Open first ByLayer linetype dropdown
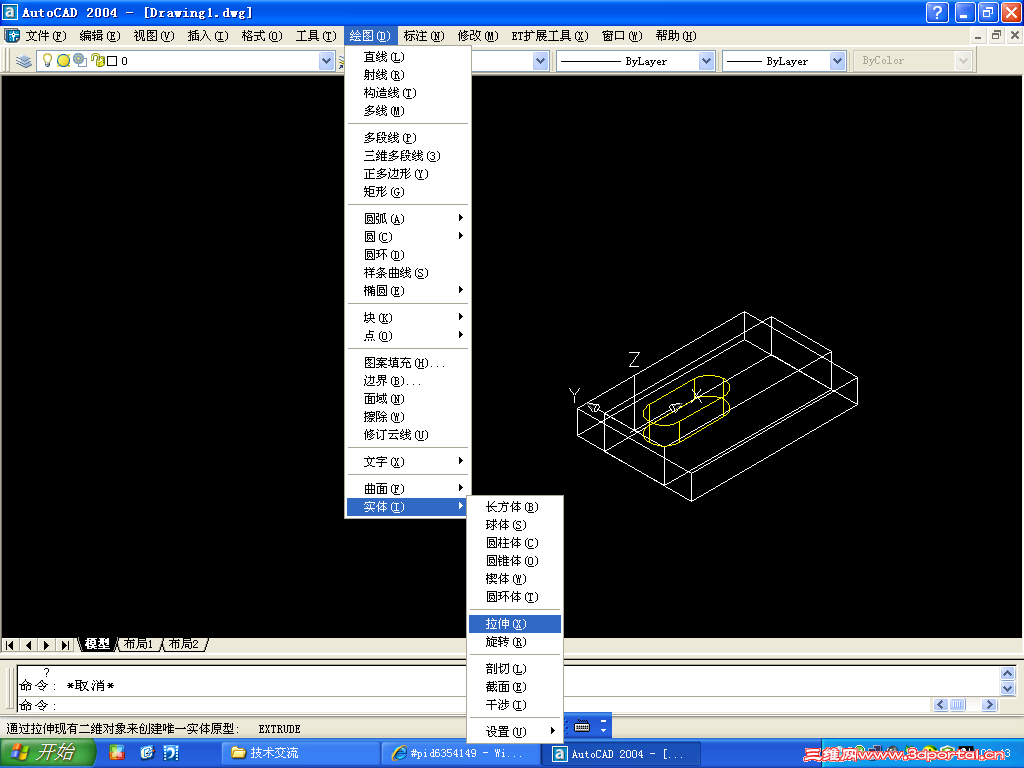 (x=706, y=61)
